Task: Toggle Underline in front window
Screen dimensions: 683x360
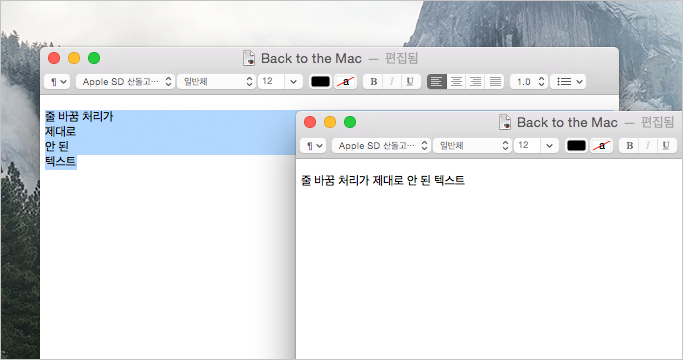Action: point(666,146)
